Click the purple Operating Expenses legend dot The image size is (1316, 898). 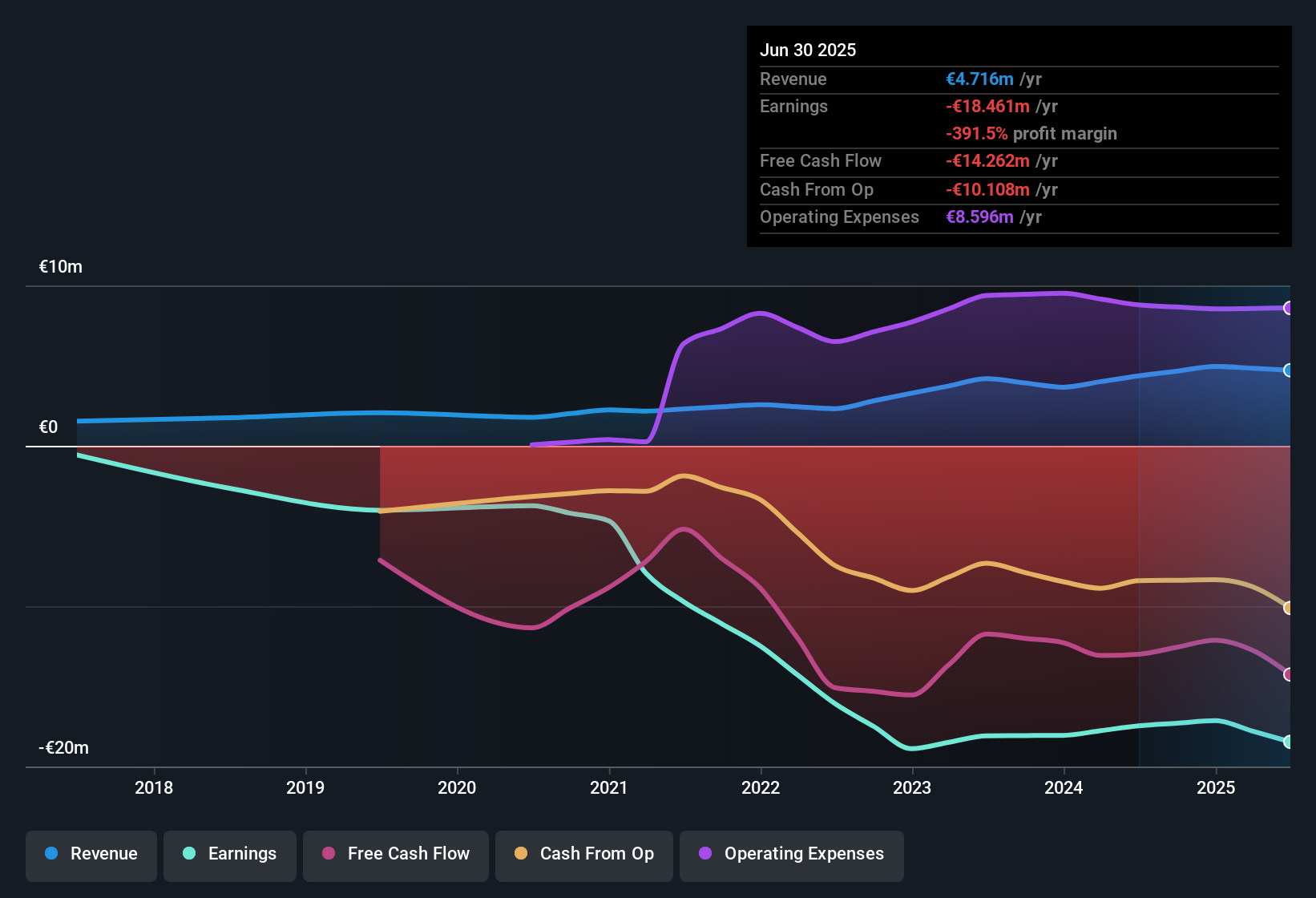coord(706,854)
